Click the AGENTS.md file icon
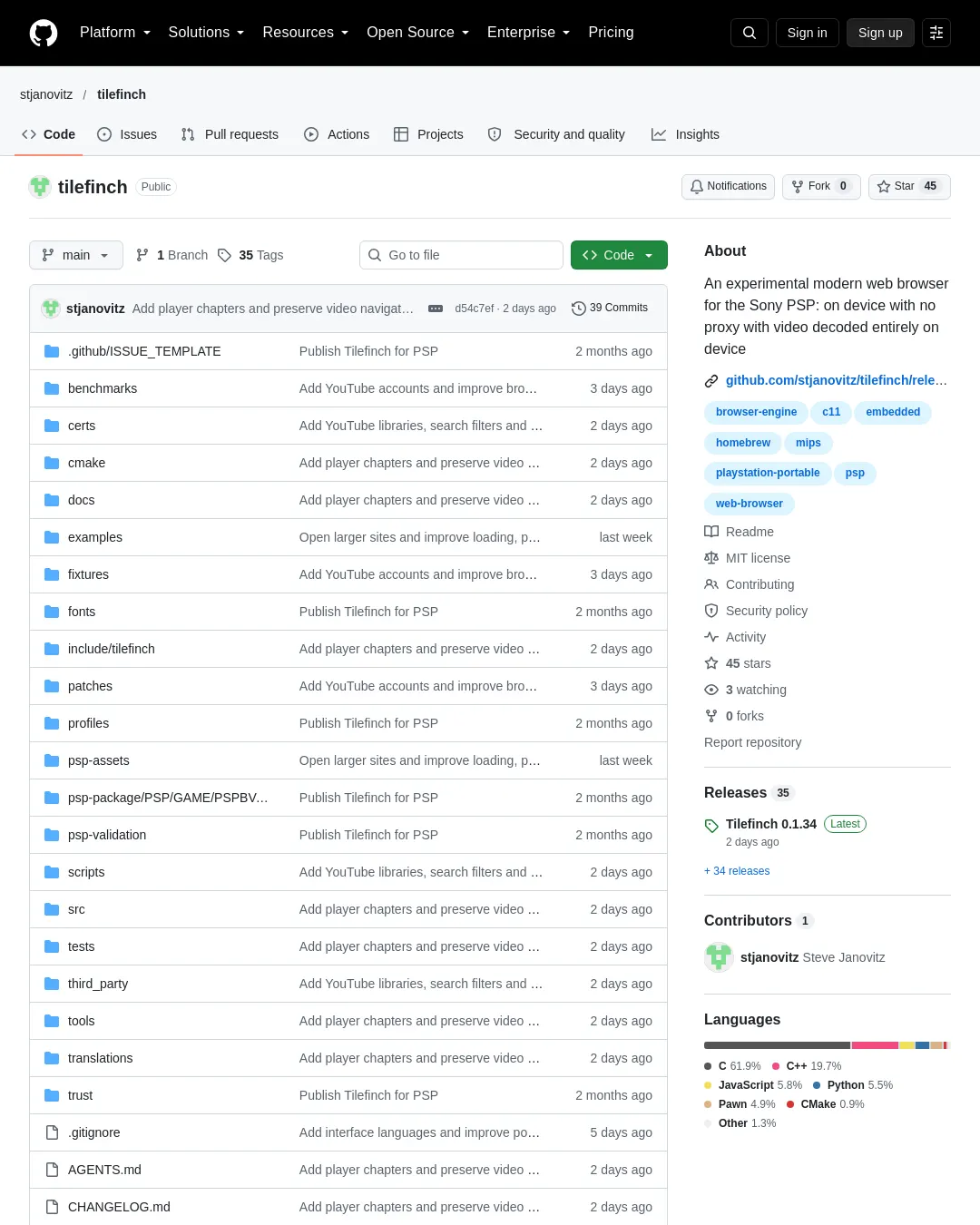 point(52,1170)
